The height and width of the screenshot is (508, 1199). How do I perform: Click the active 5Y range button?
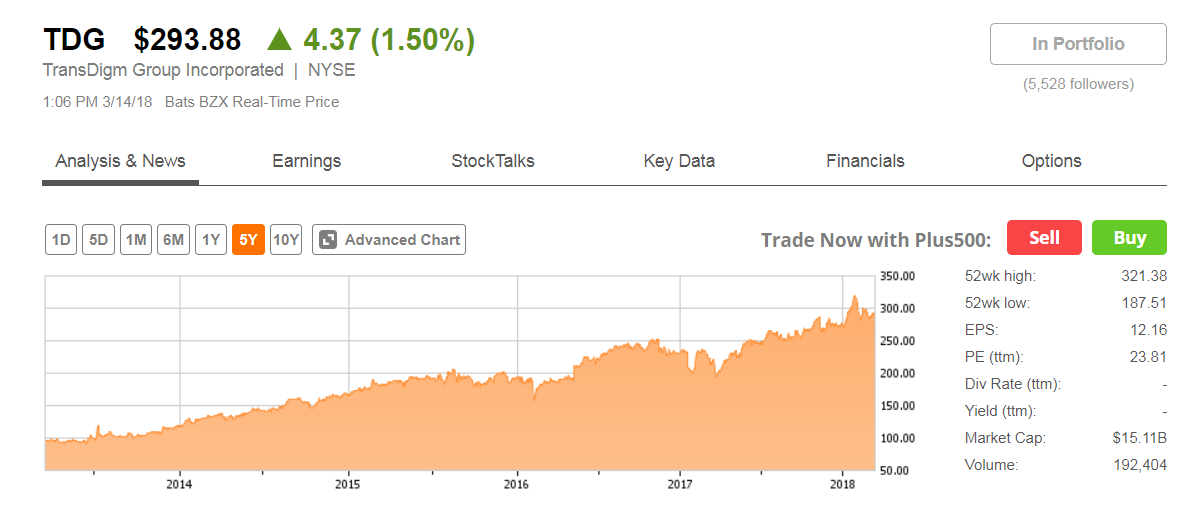pyautogui.click(x=248, y=240)
